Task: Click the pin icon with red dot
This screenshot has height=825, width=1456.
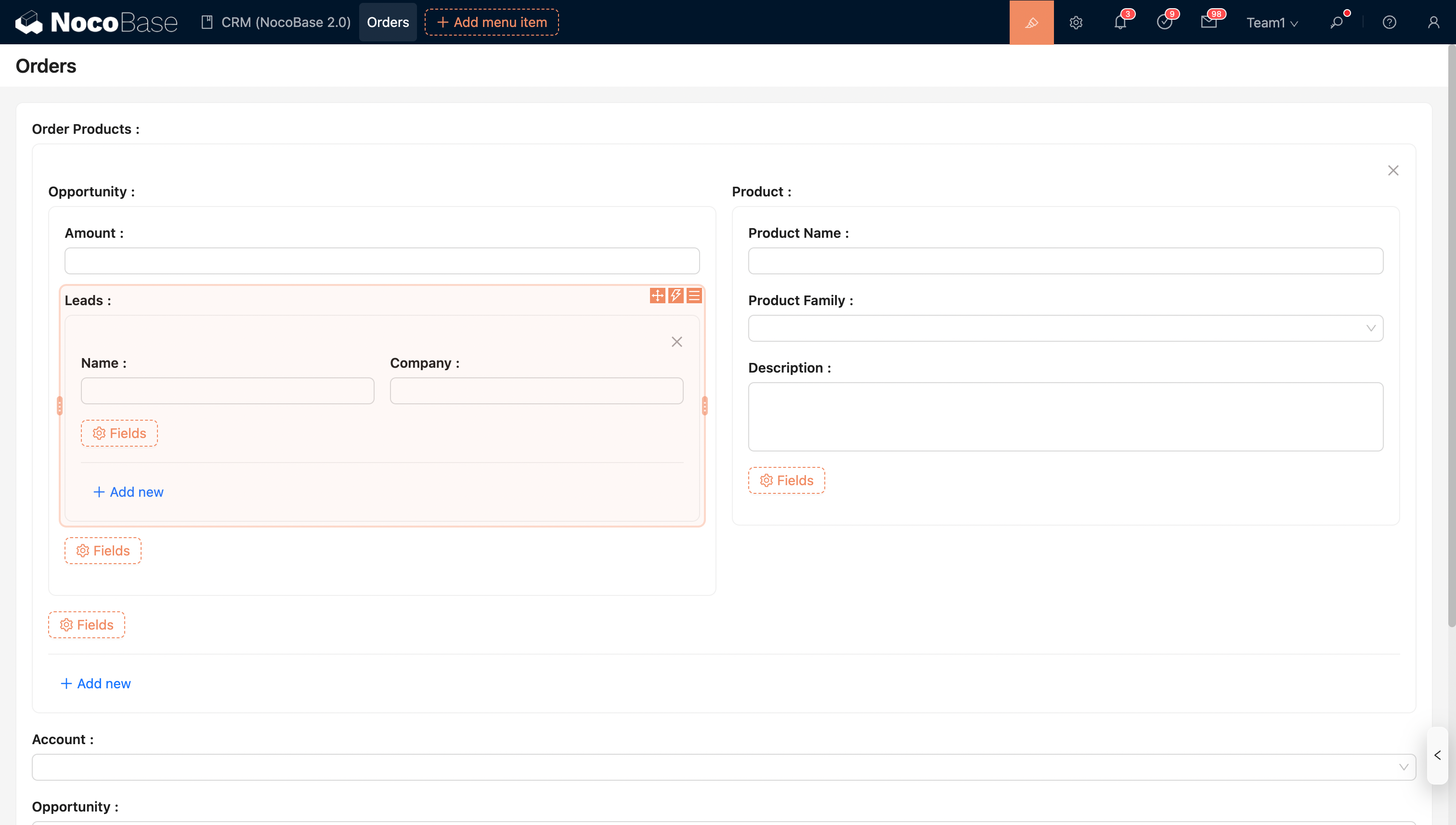Action: pyautogui.click(x=1337, y=22)
